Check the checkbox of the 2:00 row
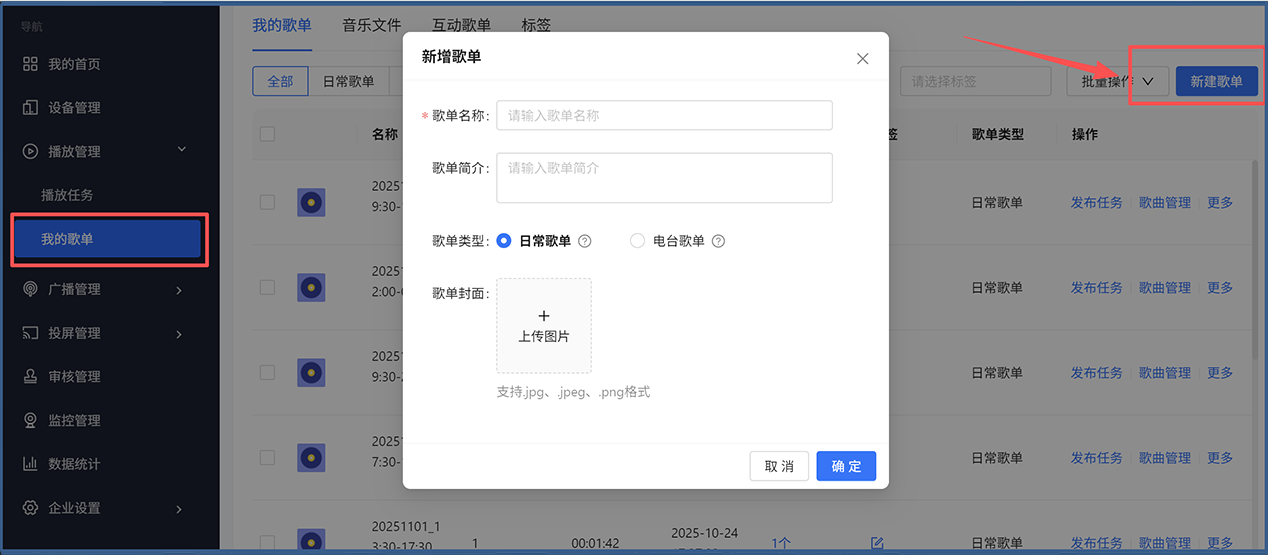 [x=267, y=287]
